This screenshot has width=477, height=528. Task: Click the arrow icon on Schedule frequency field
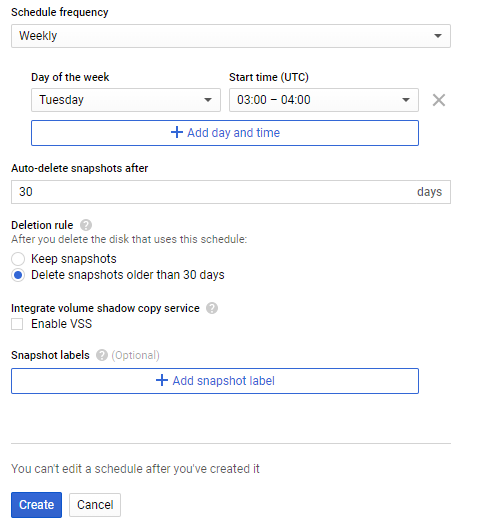click(438, 36)
